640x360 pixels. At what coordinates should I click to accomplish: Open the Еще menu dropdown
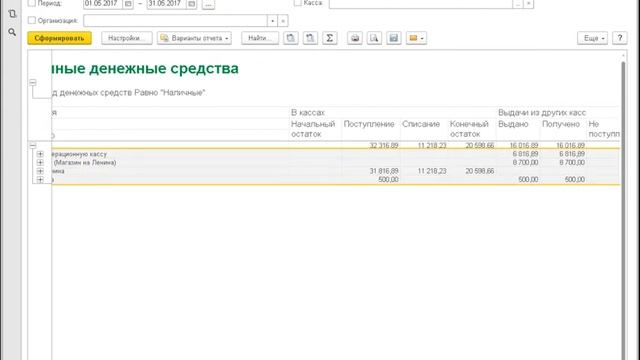click(x=592, y=38)
